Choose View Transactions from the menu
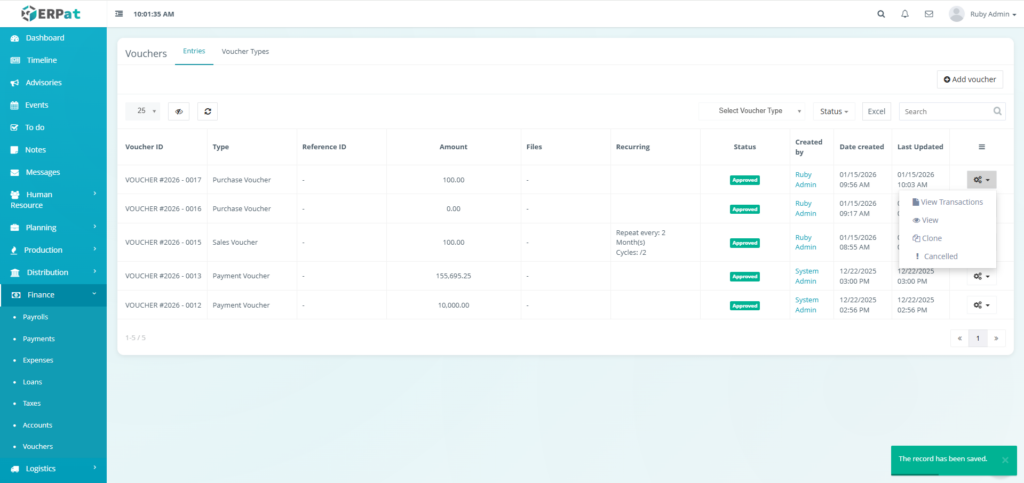 click(948, 202)
